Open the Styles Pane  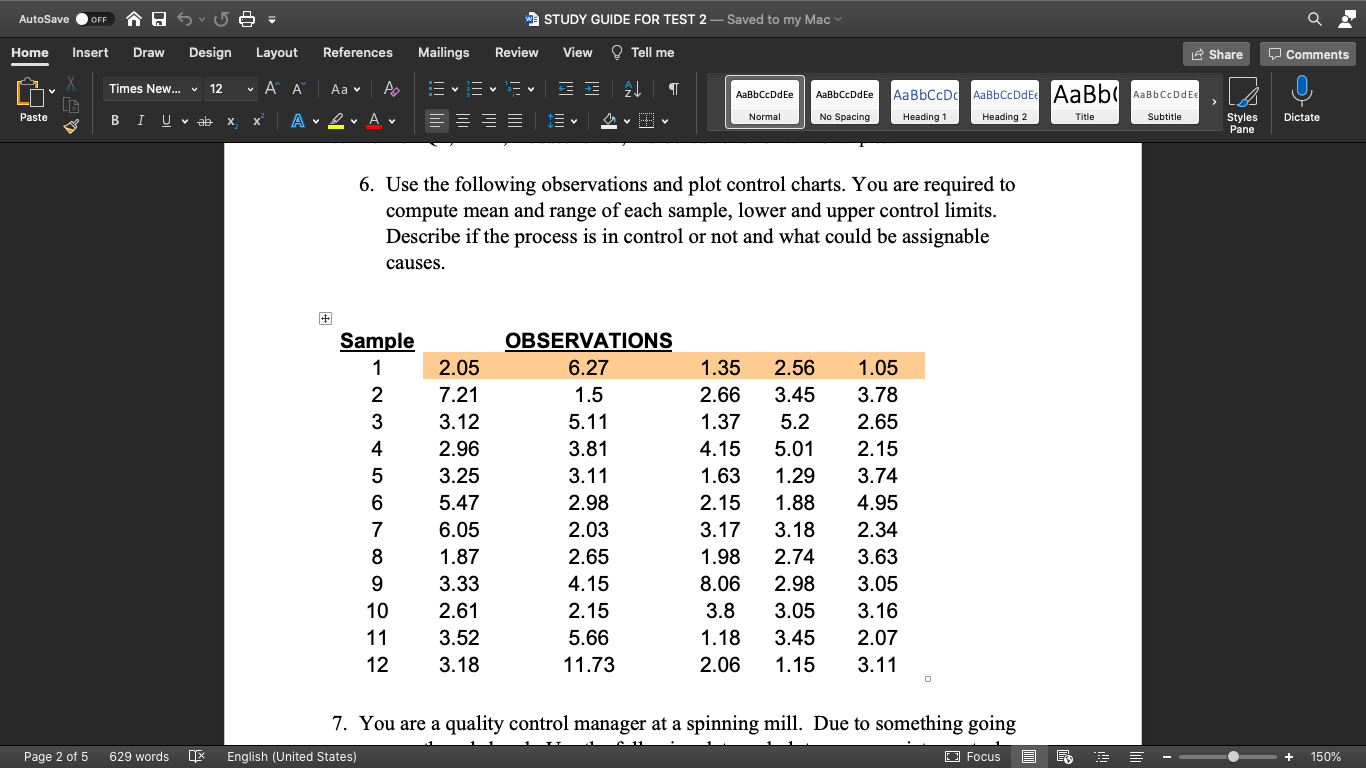pyautogui.click(x=1245, y=100)
